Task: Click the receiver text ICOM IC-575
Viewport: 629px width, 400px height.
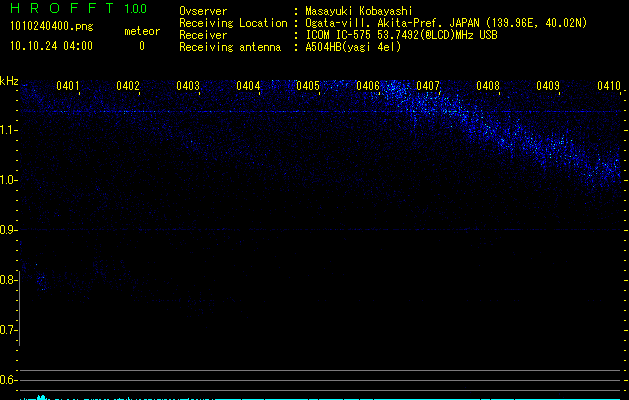Action: [338, 35]
